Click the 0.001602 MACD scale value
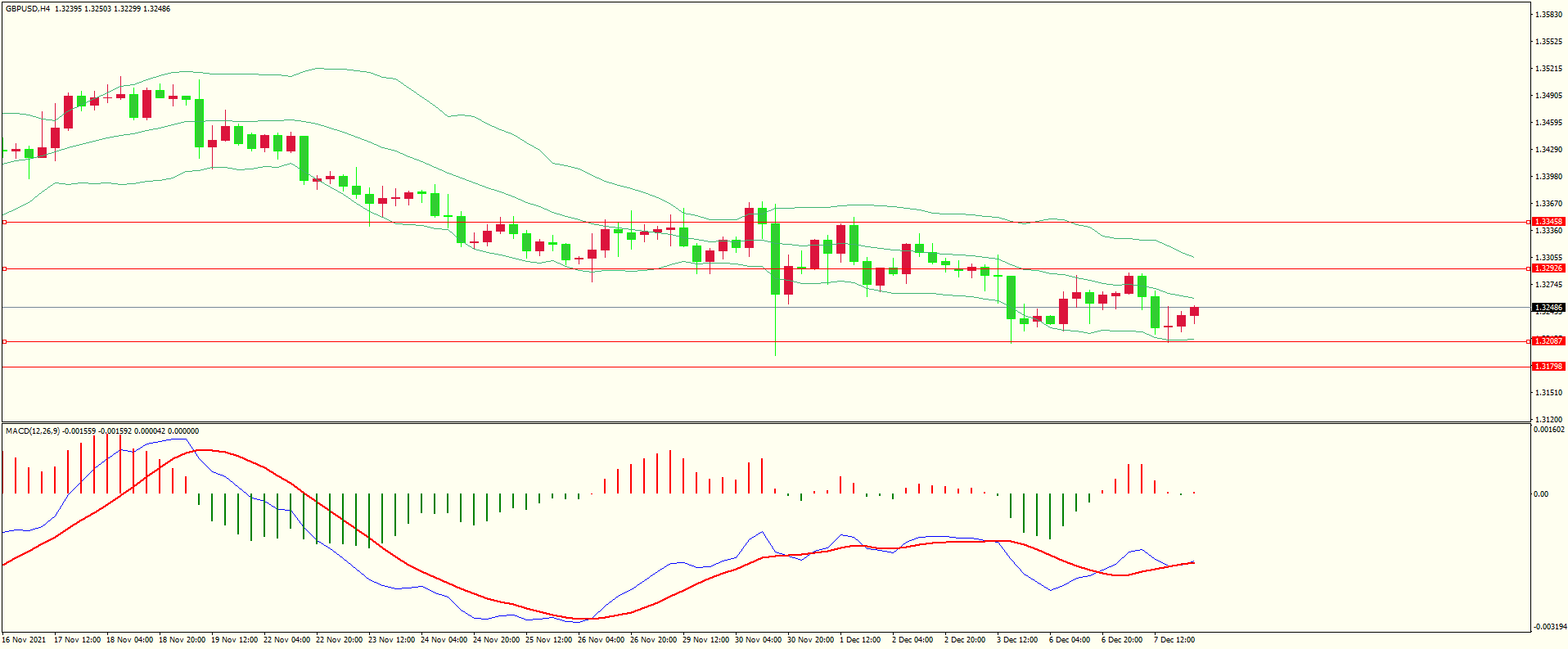The height and width of the screenshot is (649, 1568). click(x=1548, y=430)
